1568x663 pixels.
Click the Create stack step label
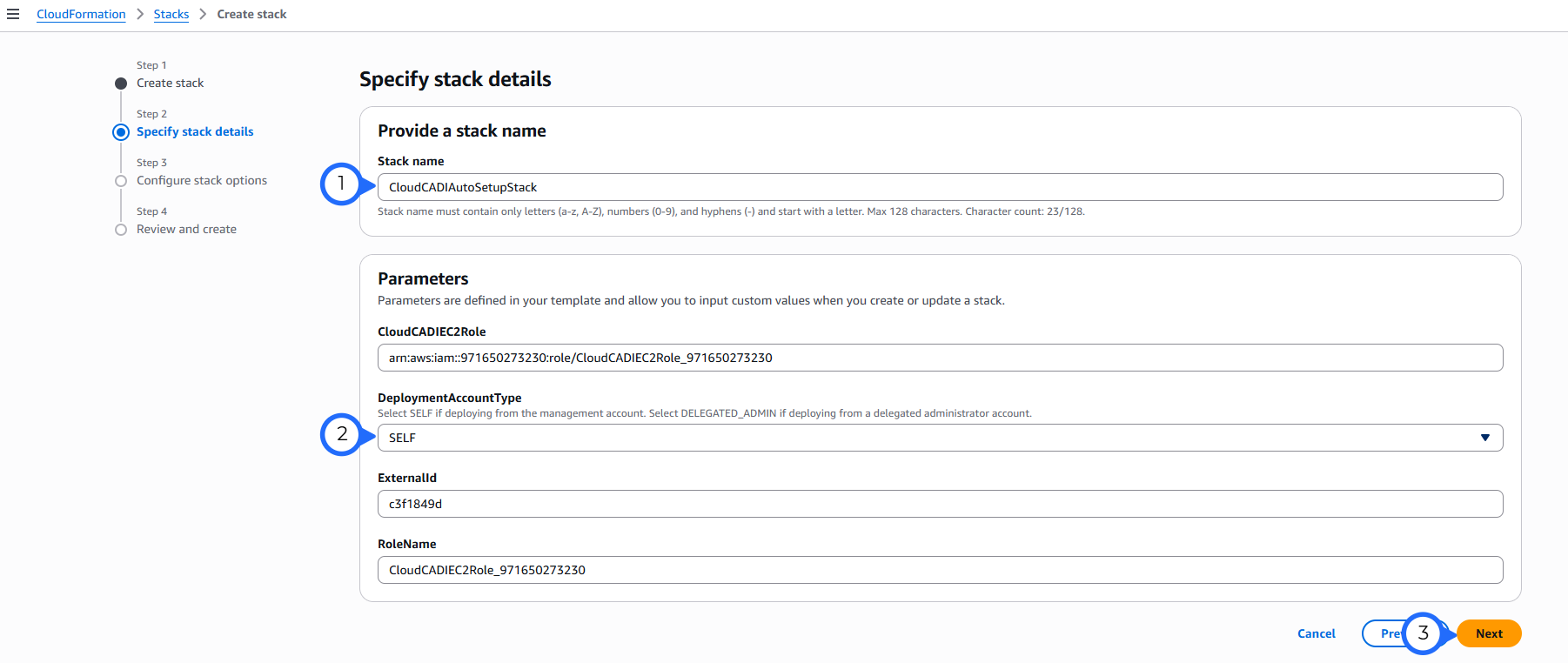pyautogui.click(x=170, y=83)
